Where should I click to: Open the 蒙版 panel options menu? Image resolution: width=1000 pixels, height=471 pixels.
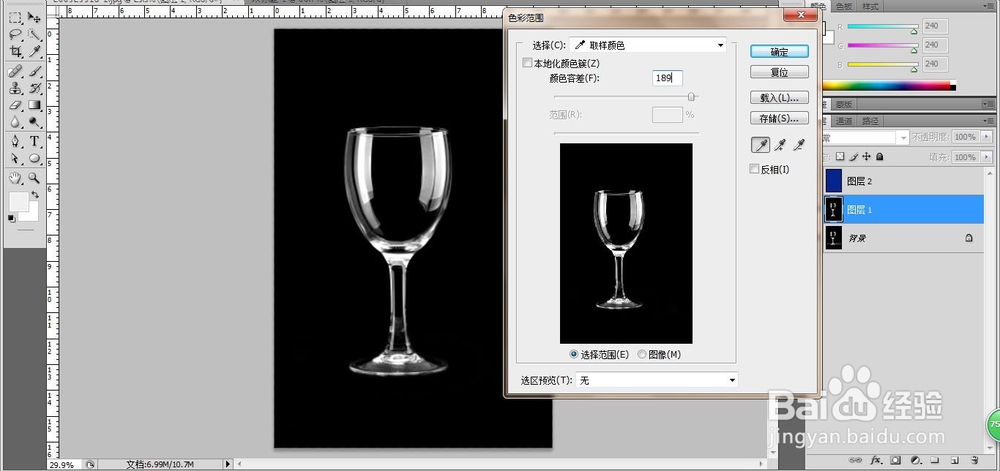pyautogui.click(x=989, y=103)
